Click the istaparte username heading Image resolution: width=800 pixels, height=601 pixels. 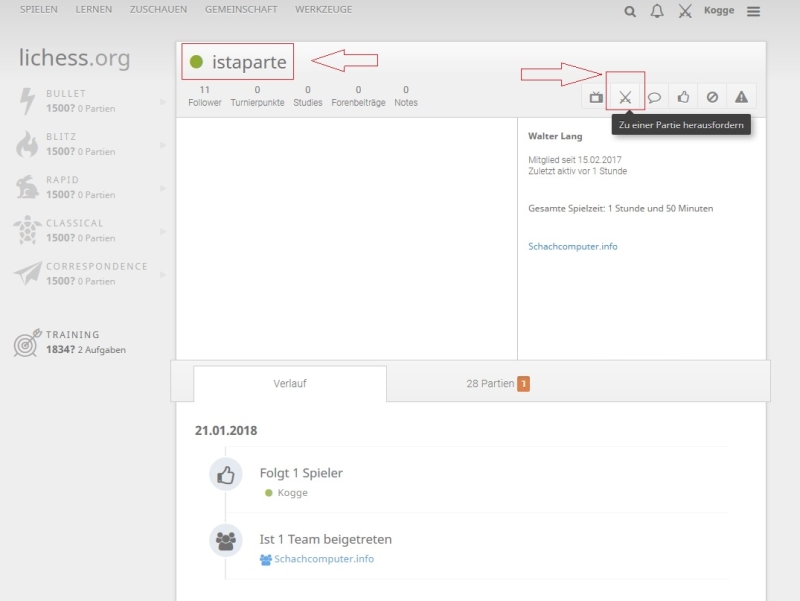(x=249, y=62)
